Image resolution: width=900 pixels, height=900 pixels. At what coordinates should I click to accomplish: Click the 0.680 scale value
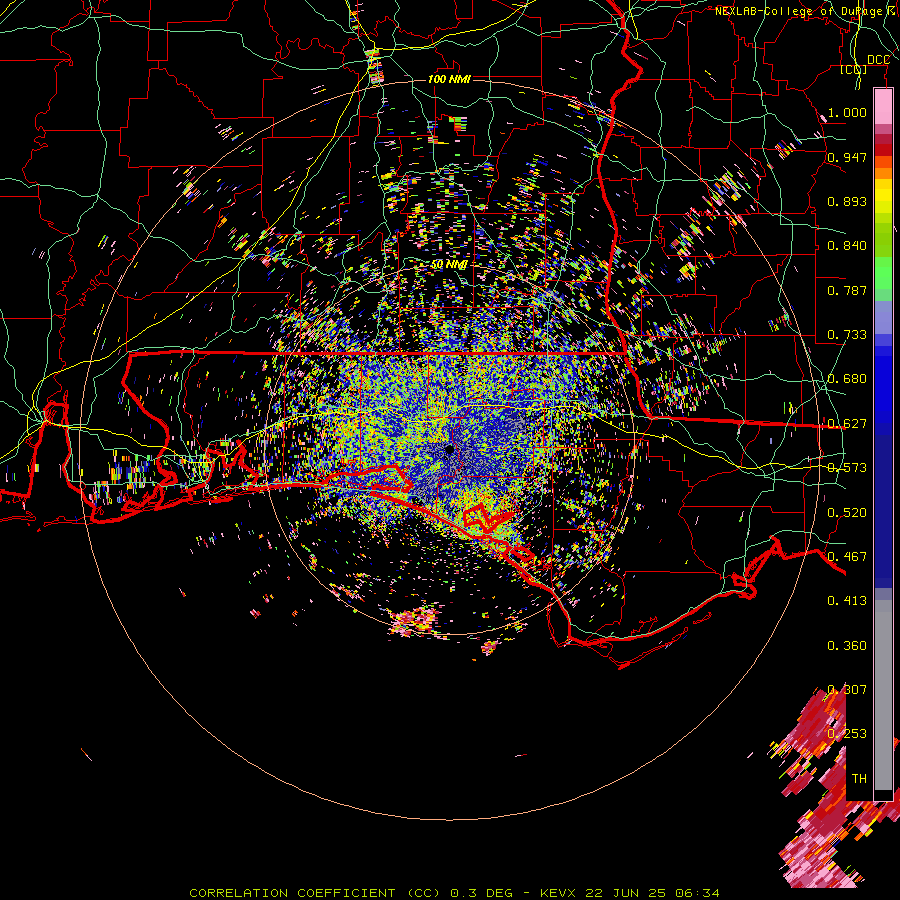coord(847,379)
